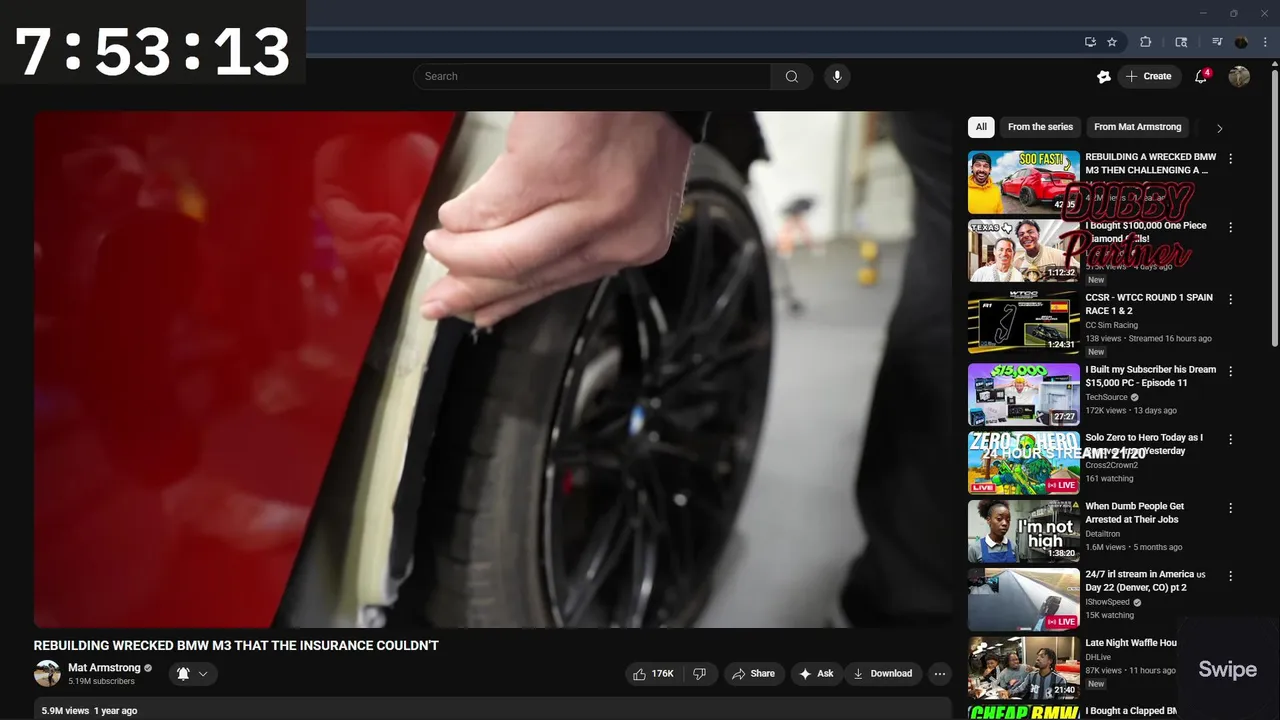Open options for One Piece Diamond video

coord(1231,228)
